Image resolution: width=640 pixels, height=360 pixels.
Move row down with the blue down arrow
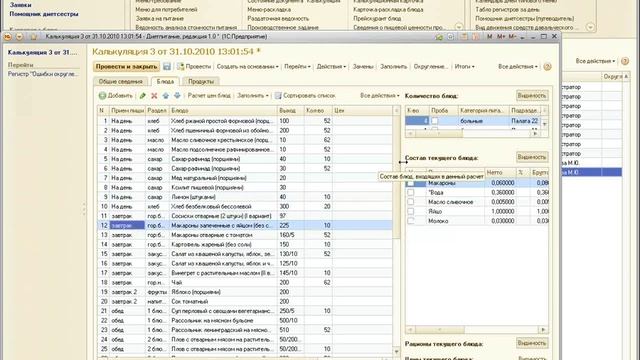(x=177, y=96)
